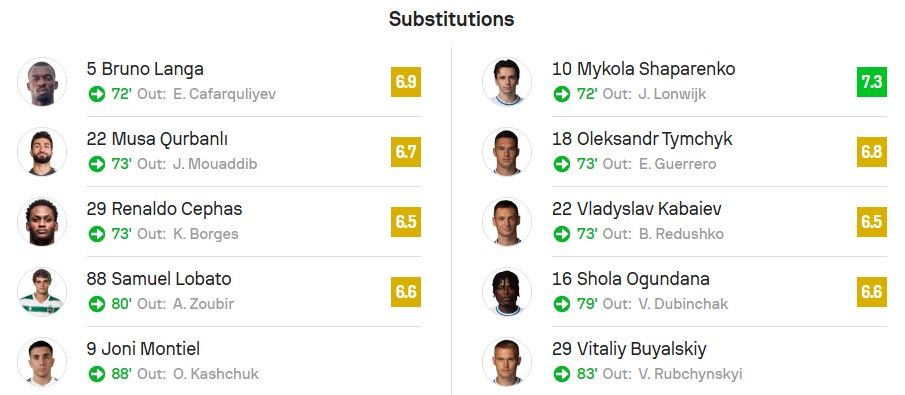
Task: Open the 10 Mykola Shaparenko player link
Action: pos(644,69)
